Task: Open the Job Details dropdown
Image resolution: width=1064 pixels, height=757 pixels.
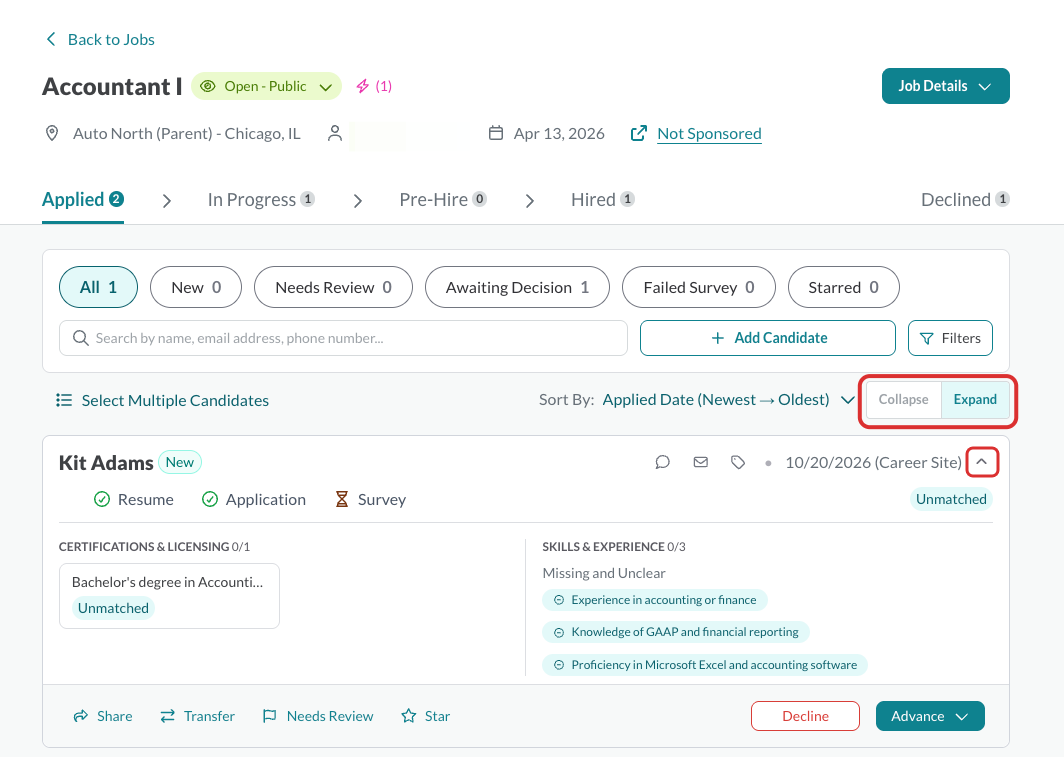Action: pos(945,86)
